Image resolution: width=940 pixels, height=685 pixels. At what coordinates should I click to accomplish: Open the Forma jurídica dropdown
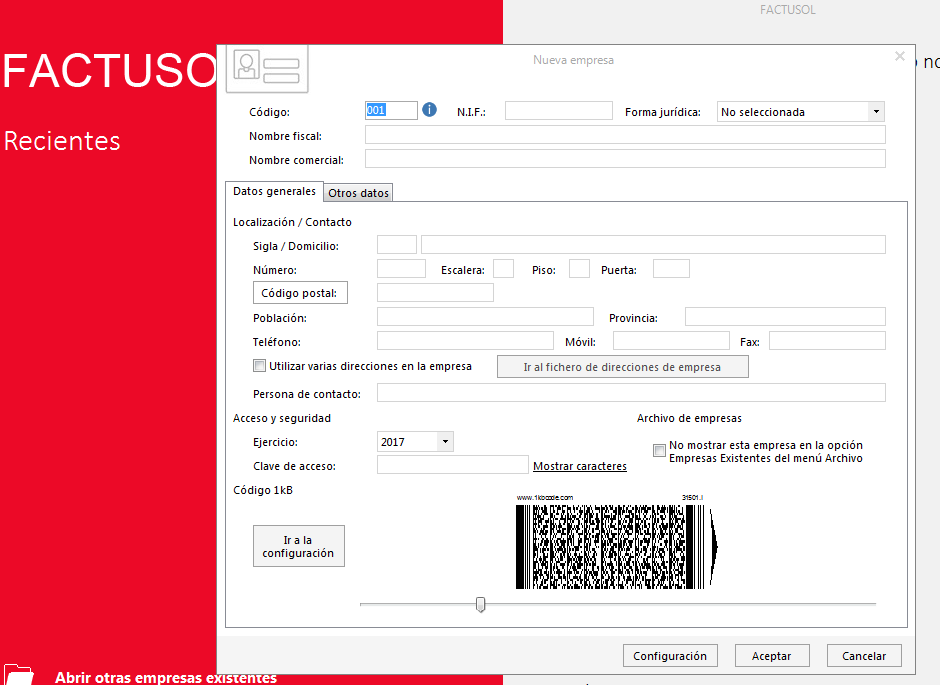click(876, 111)
